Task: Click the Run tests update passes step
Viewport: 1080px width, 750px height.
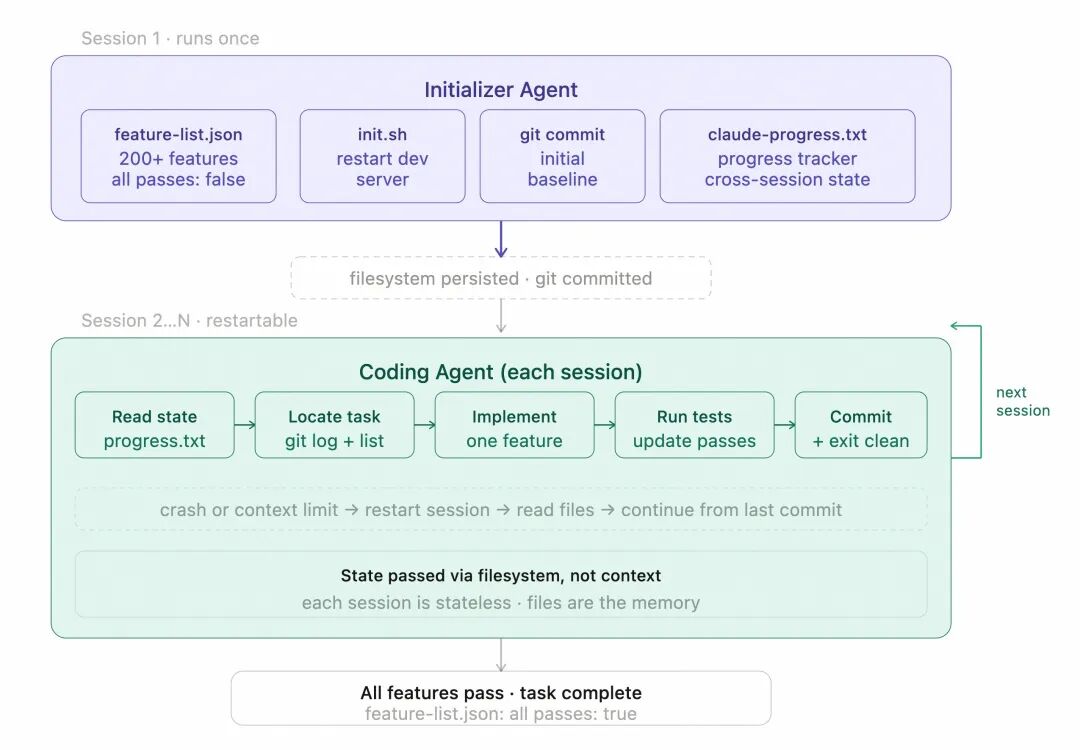Action: (x=694, y=428)
